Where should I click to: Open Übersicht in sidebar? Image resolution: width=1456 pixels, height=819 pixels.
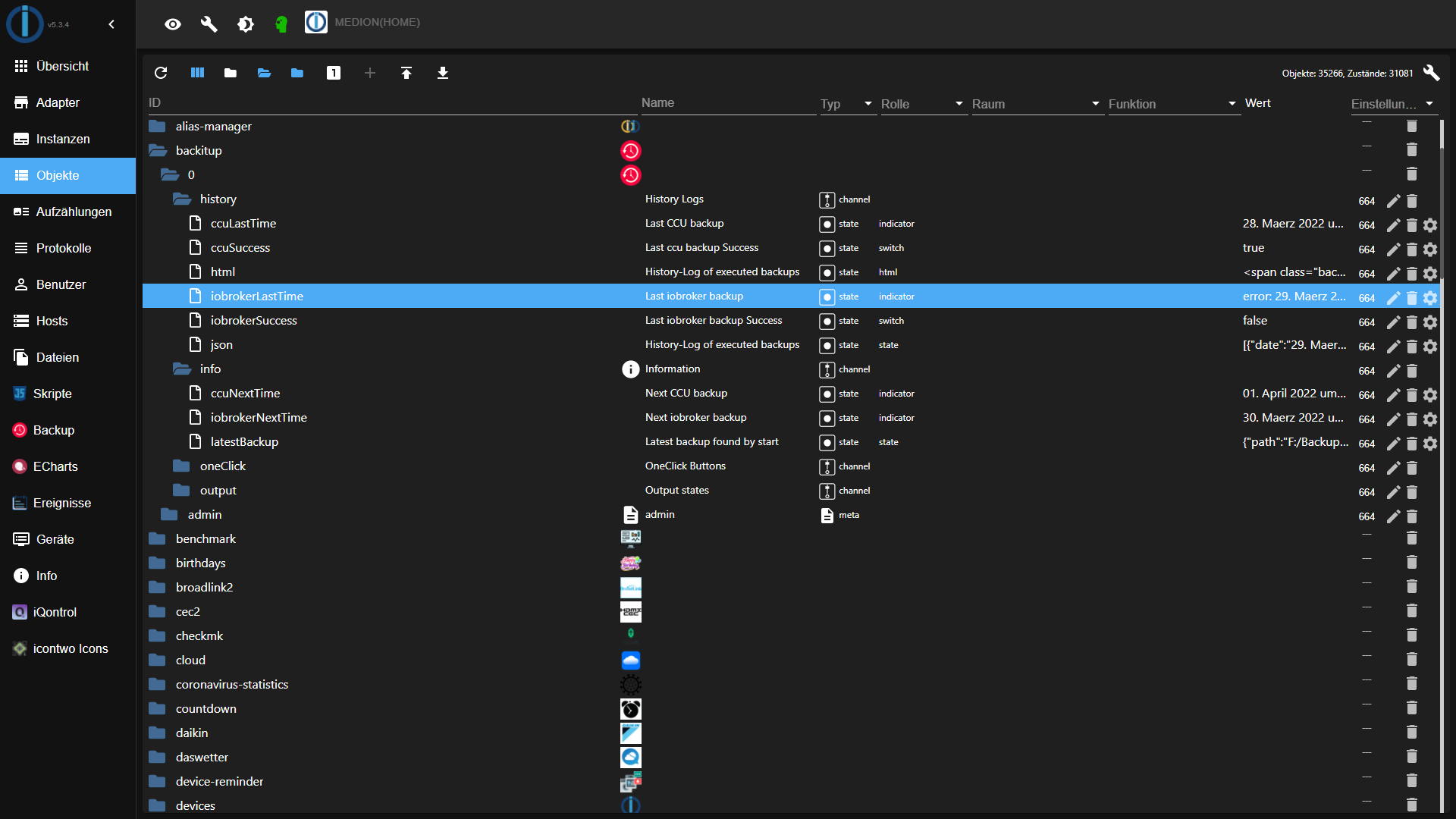coord(68,66)
